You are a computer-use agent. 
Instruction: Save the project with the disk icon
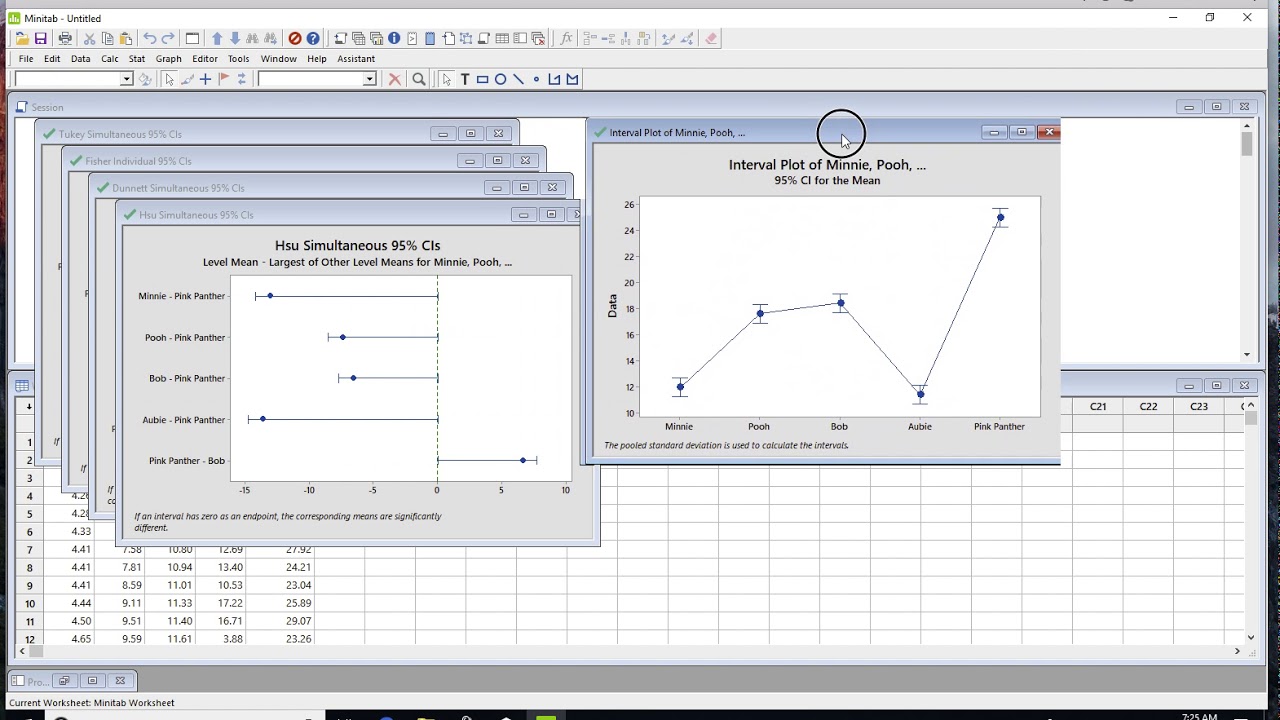pos(41,39)
